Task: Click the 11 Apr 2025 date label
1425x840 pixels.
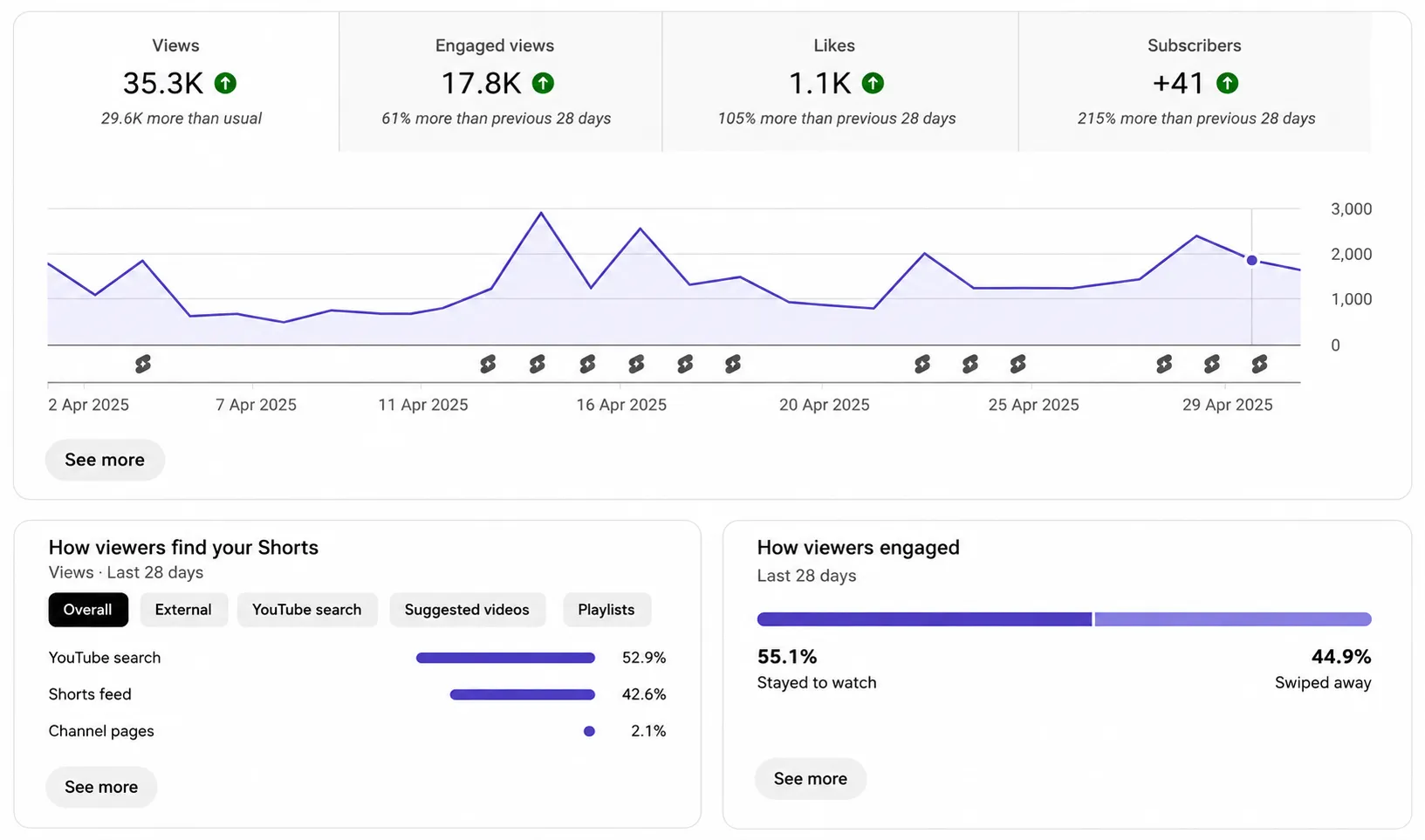Action: click(423, 405)
